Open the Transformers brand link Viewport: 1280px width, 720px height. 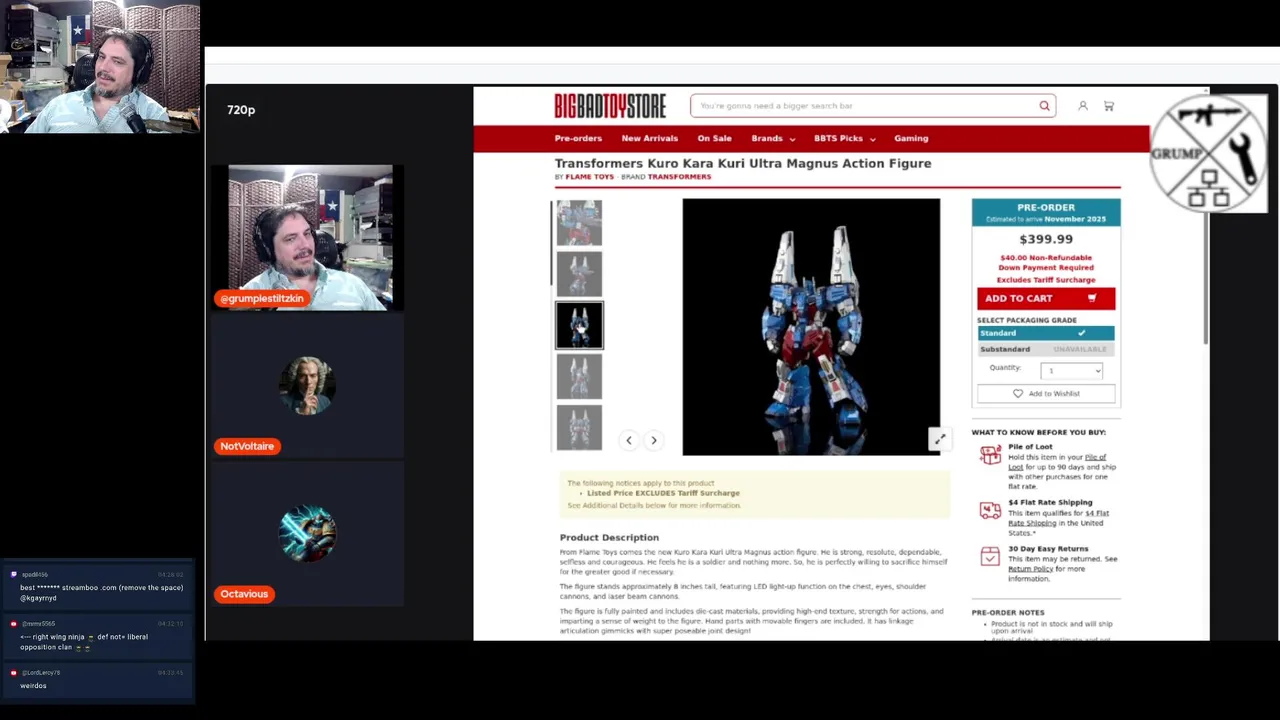click(x=679, y=177)
